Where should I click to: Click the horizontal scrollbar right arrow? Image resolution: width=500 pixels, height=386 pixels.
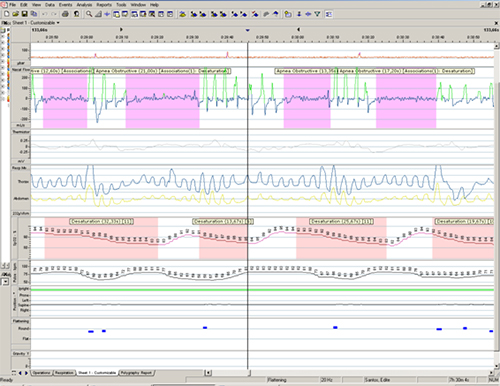(491, 373)
